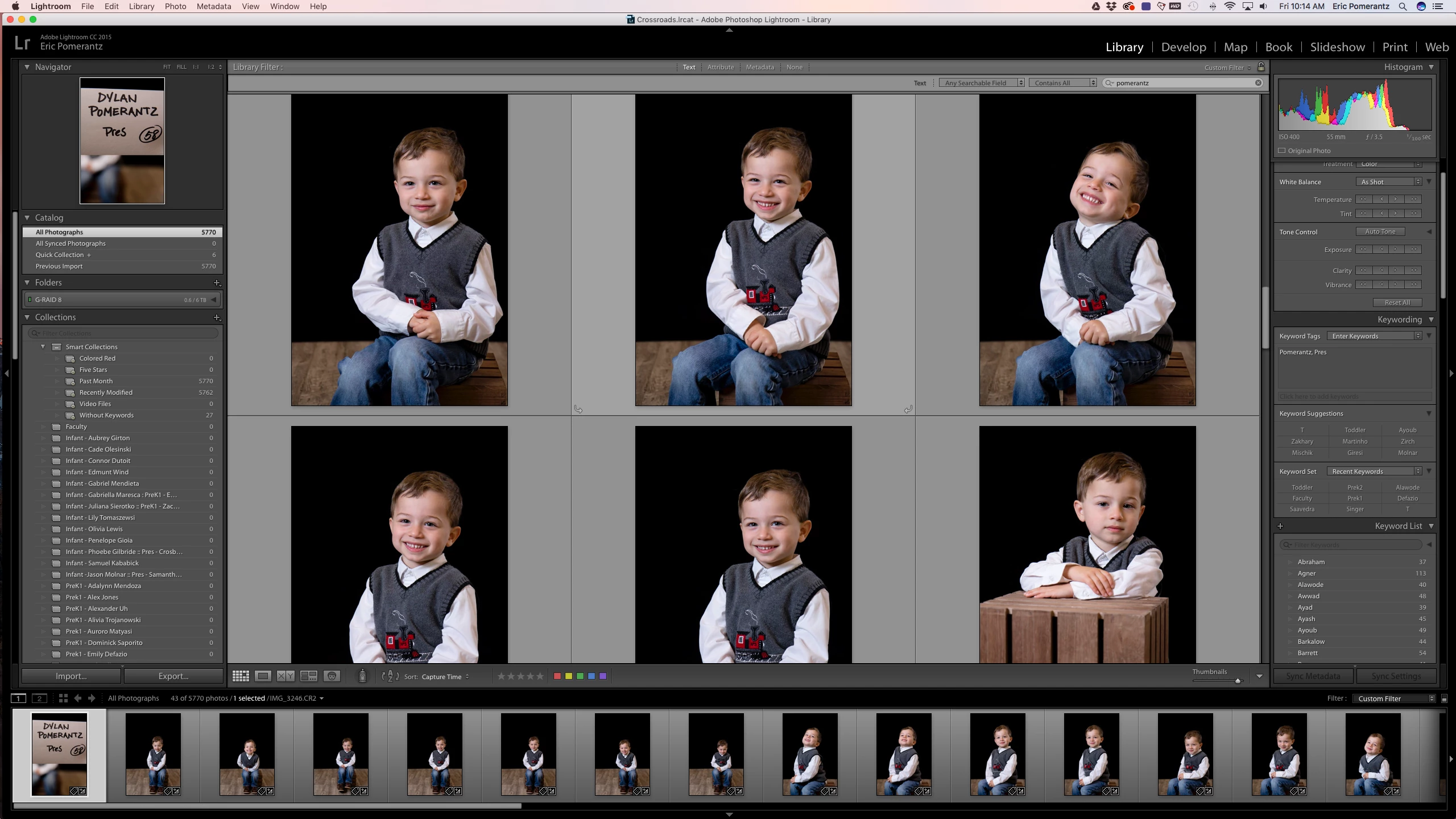Open the Metadata menu
1456x819 pixels.
pos(213,6)
